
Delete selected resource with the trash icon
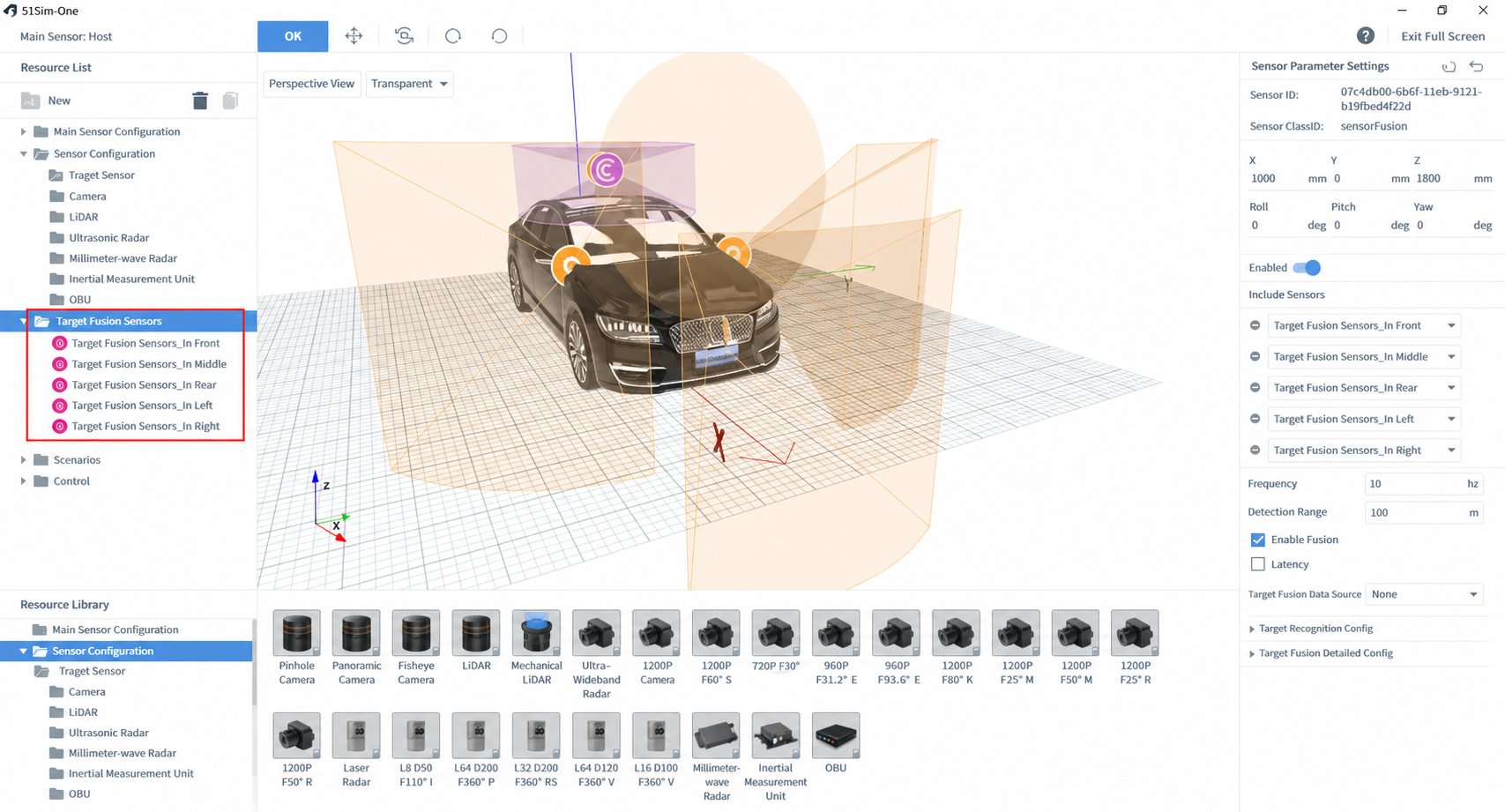200,101
